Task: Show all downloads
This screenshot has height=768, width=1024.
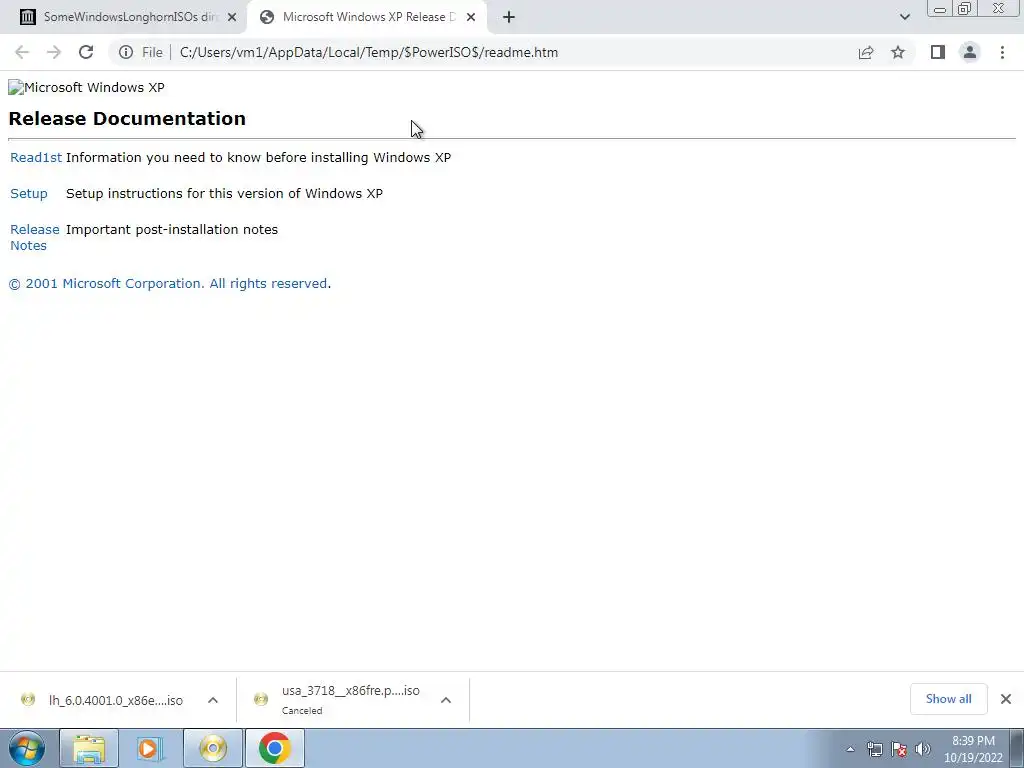Action: pos(948,699)
